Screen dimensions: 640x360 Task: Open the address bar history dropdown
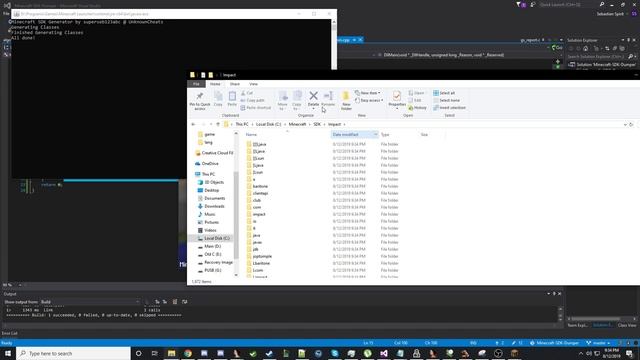pyautogui.click(x=625, y=124)
